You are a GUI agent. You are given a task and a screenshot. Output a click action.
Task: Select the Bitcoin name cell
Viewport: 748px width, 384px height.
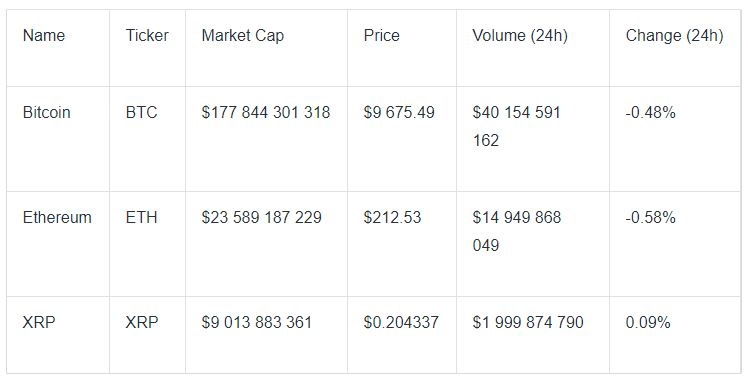pos(47,113)
